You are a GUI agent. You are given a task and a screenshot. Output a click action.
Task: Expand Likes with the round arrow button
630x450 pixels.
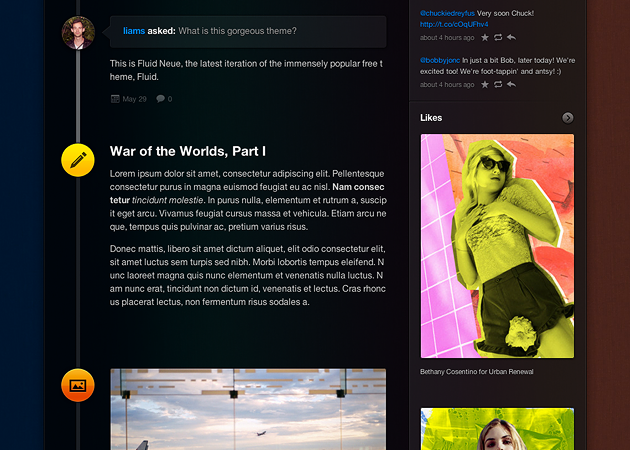click(568, 118)
